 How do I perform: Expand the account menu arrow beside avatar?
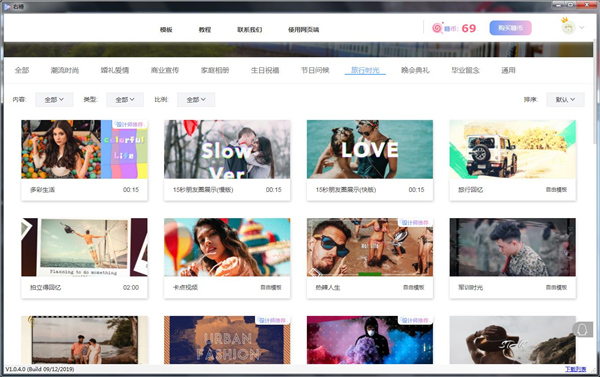(582, 28)
